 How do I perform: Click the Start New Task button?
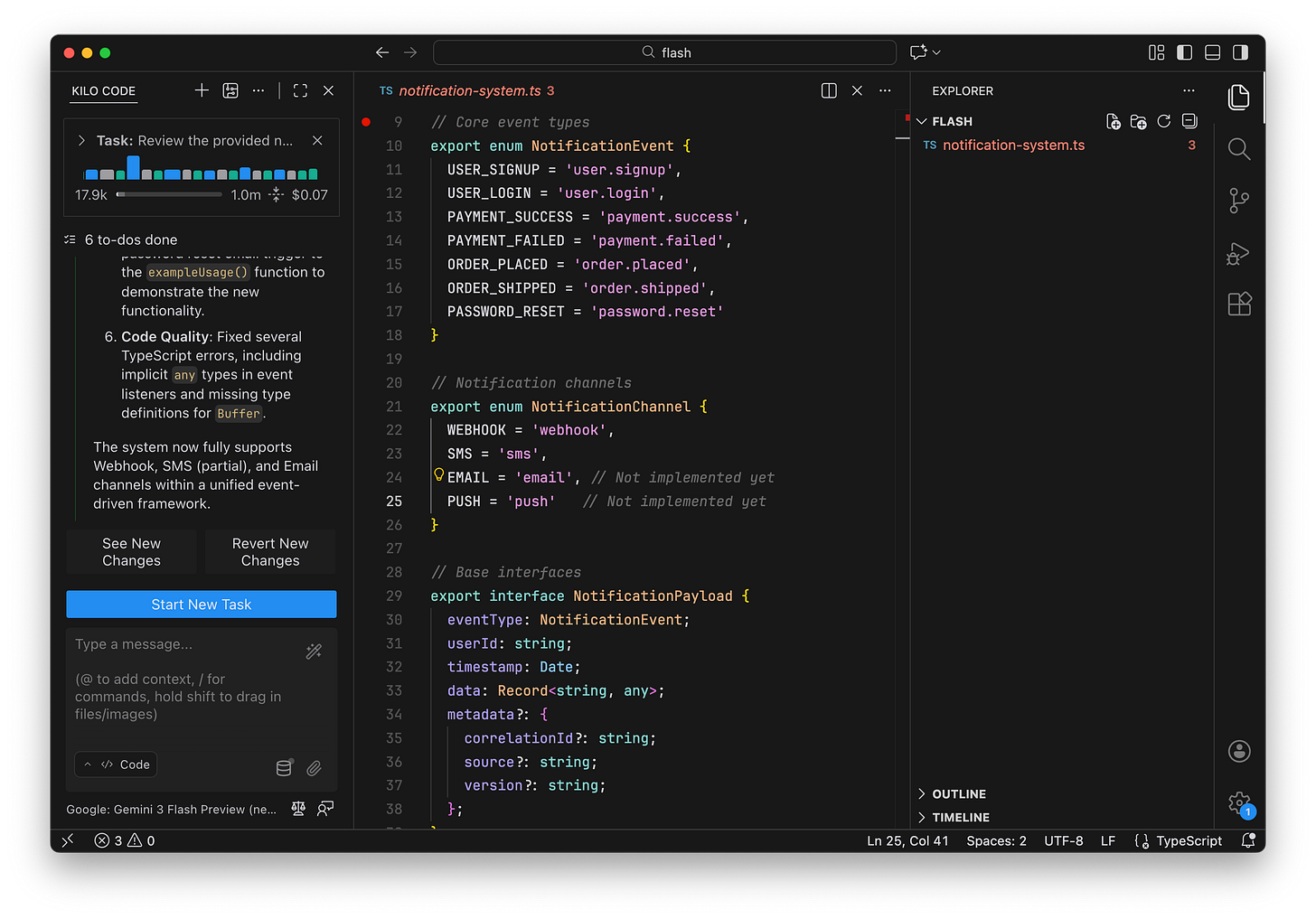click(202, 605)
